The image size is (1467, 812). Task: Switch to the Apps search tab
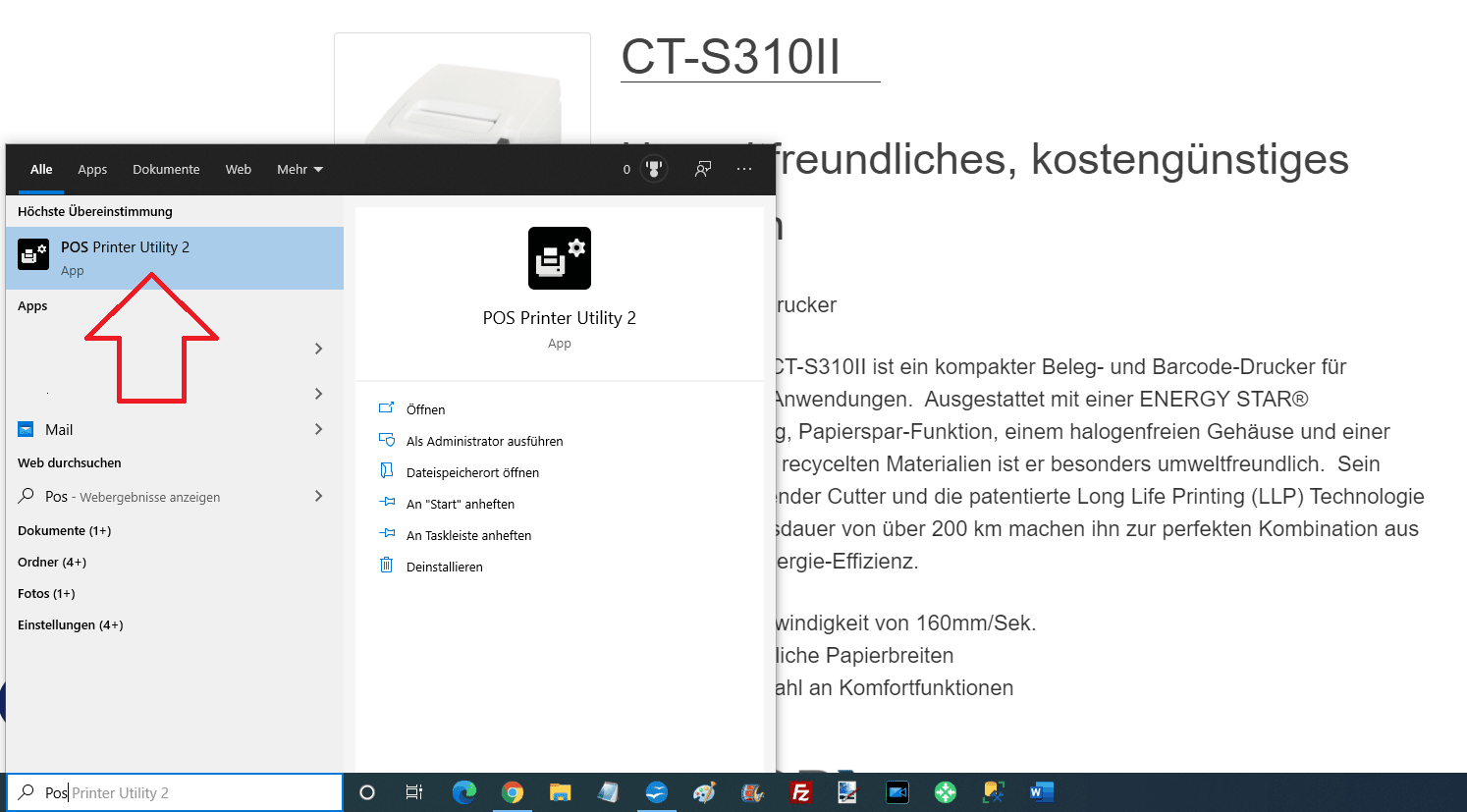click(92, 169)
